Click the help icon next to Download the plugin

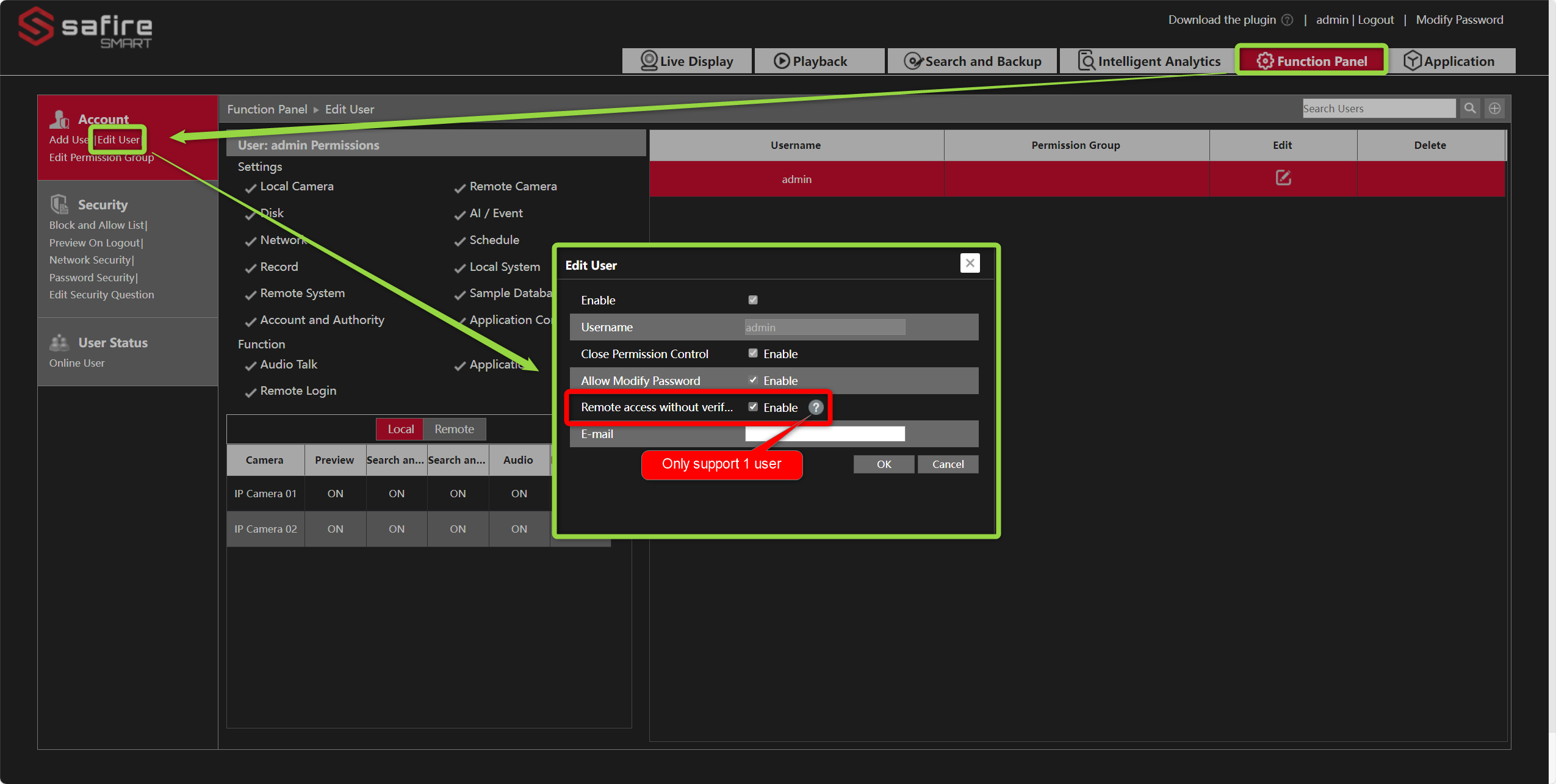pos(1287,19)
